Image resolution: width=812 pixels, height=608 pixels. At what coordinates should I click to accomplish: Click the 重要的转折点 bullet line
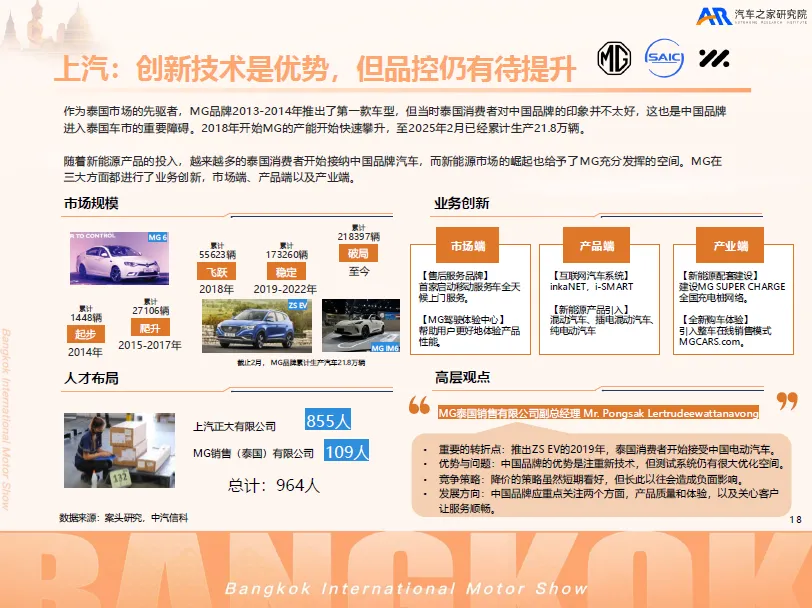(608, 449)
